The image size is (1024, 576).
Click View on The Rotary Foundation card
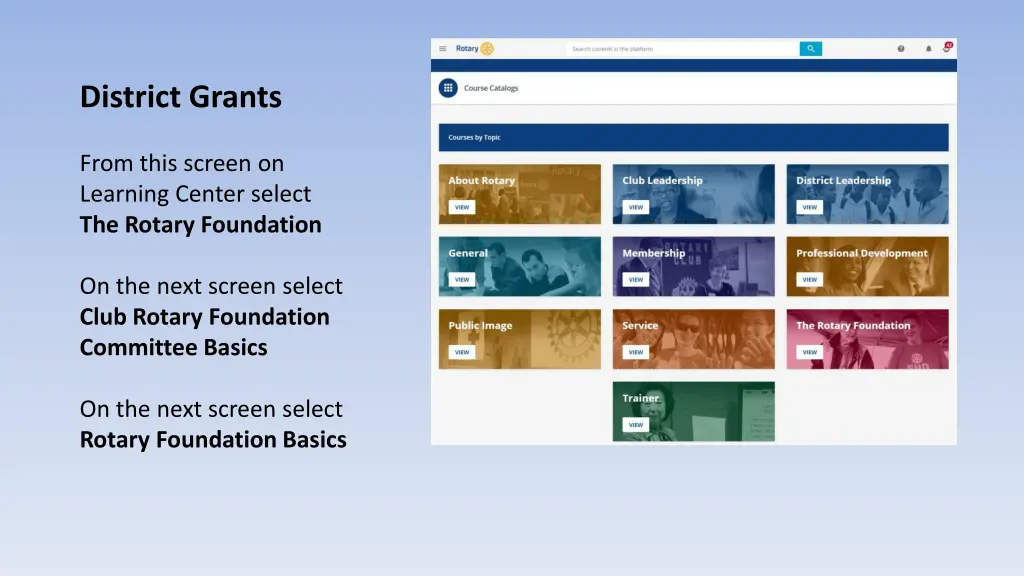pyautogui.click(x=809, y=352)
